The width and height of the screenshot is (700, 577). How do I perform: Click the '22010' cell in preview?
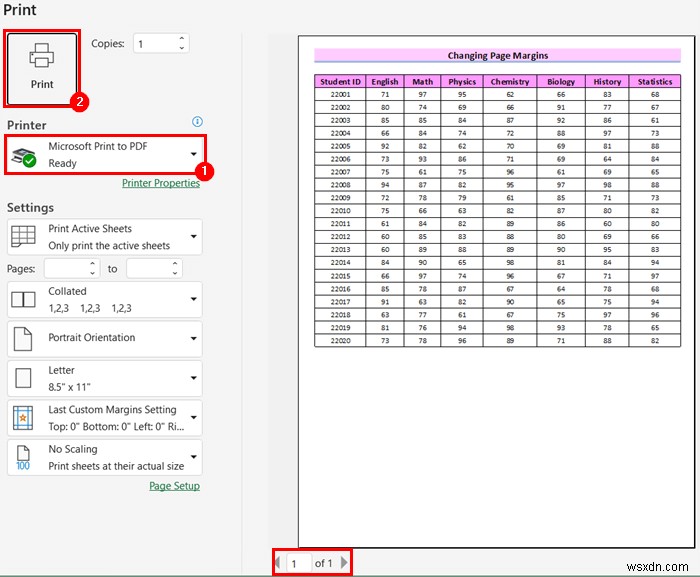[340, 211]
